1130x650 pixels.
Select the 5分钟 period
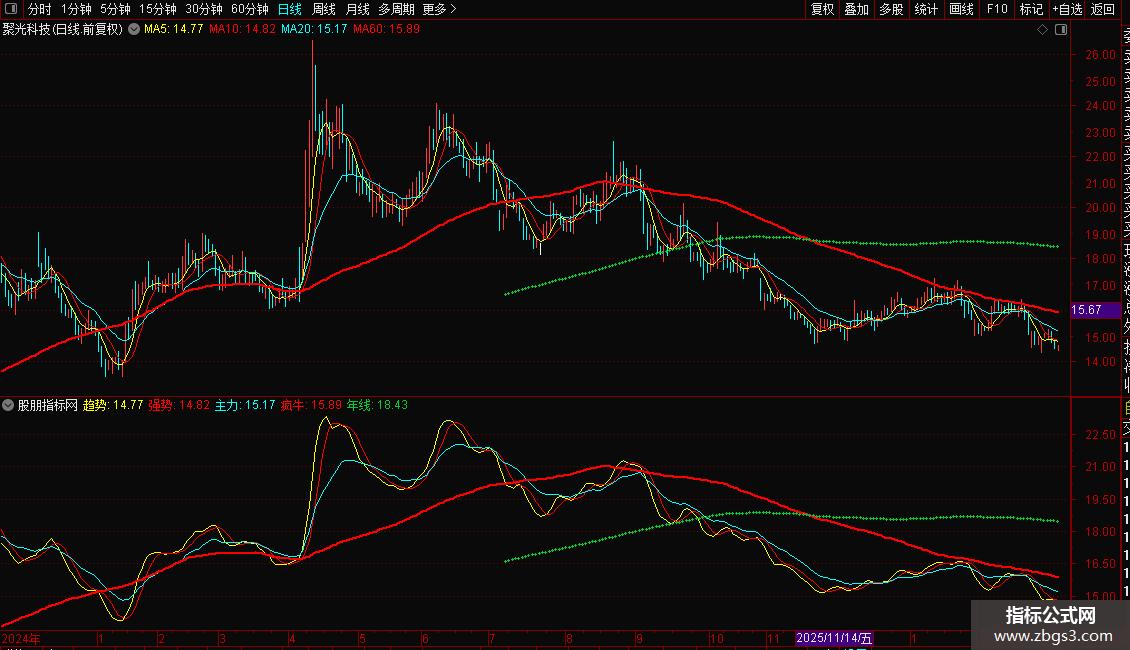[115, 9]
